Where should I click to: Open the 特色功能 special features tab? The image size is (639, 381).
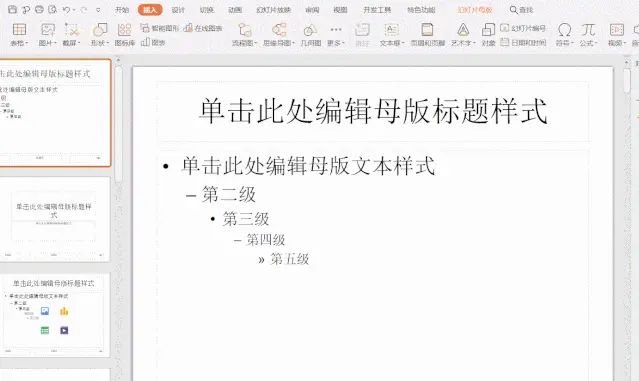(421, 10)
